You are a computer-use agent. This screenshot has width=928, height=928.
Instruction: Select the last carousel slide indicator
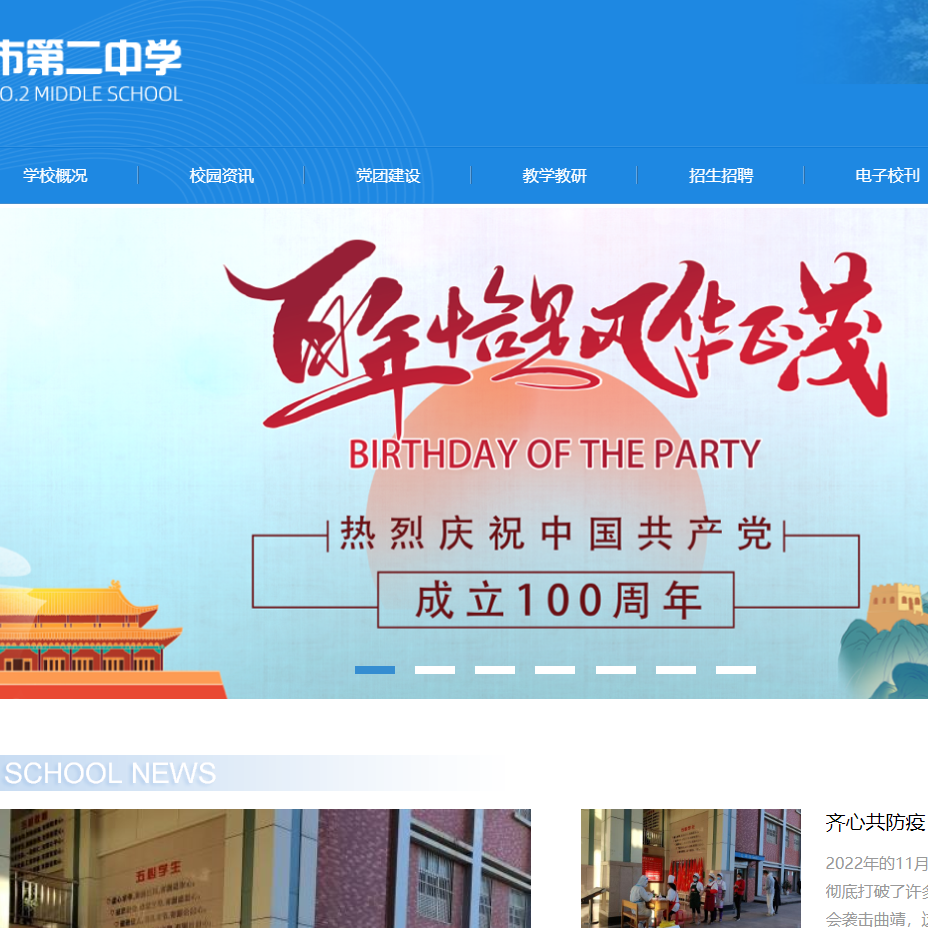736,670
